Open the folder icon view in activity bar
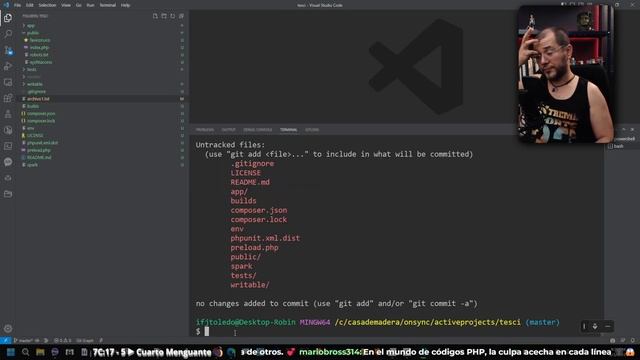Screen dimensions: 640x360 (x=8, y=194)
